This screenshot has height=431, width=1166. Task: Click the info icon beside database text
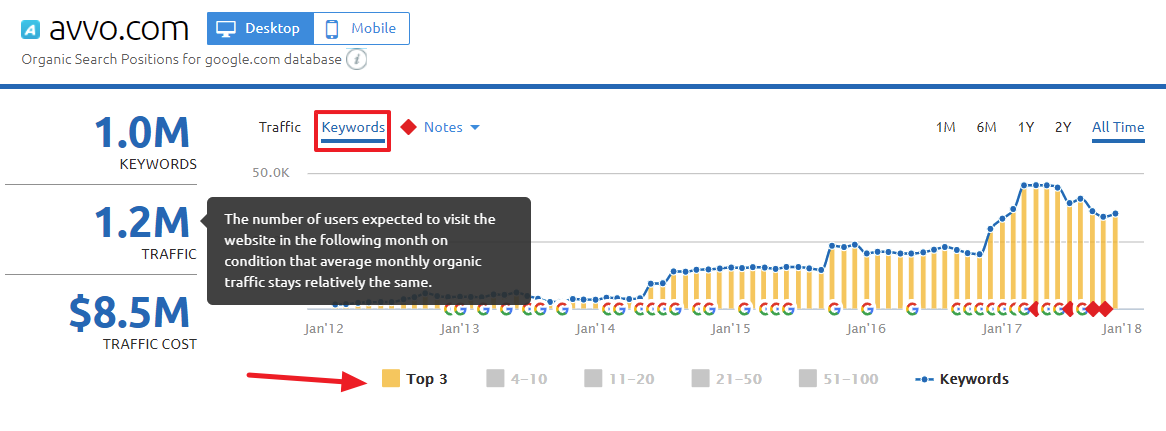[x=357, y=59]
